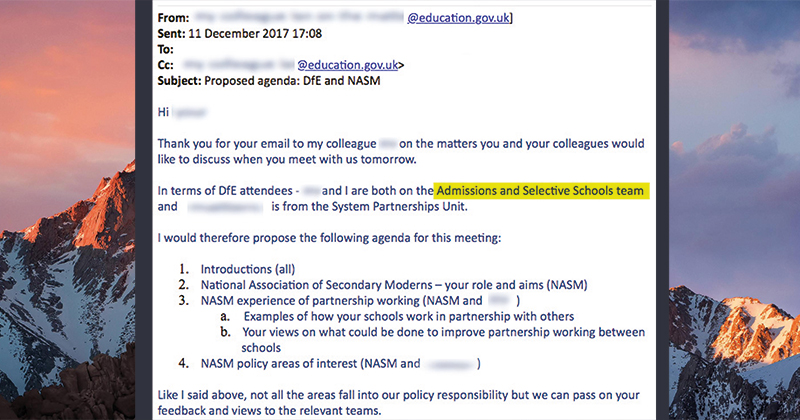The width and height of the screenshot is (800, 420).
Task: Click the 'Subject:' header label
Action: 180,81
